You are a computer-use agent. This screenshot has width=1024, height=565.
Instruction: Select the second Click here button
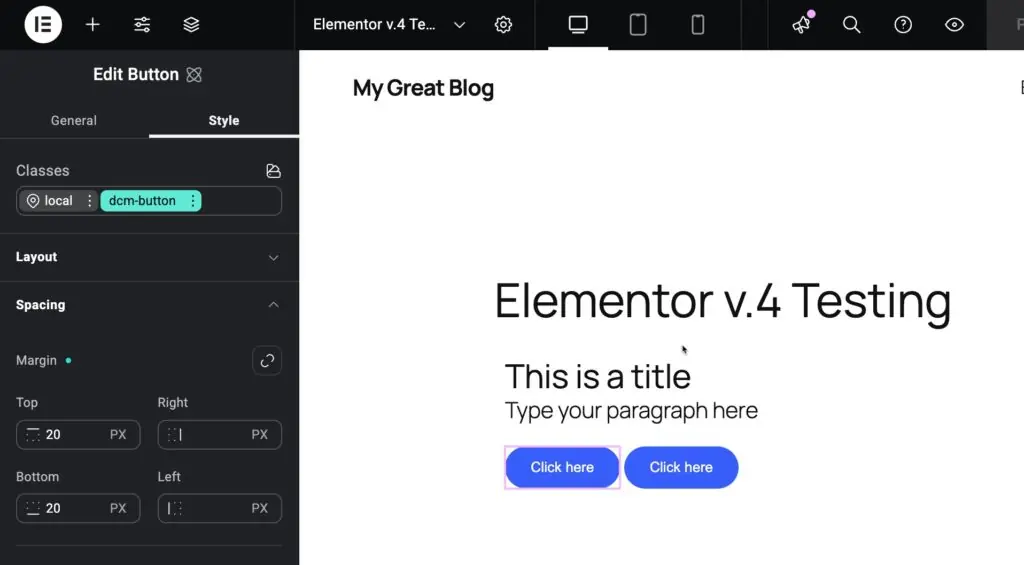click(681, 467)
